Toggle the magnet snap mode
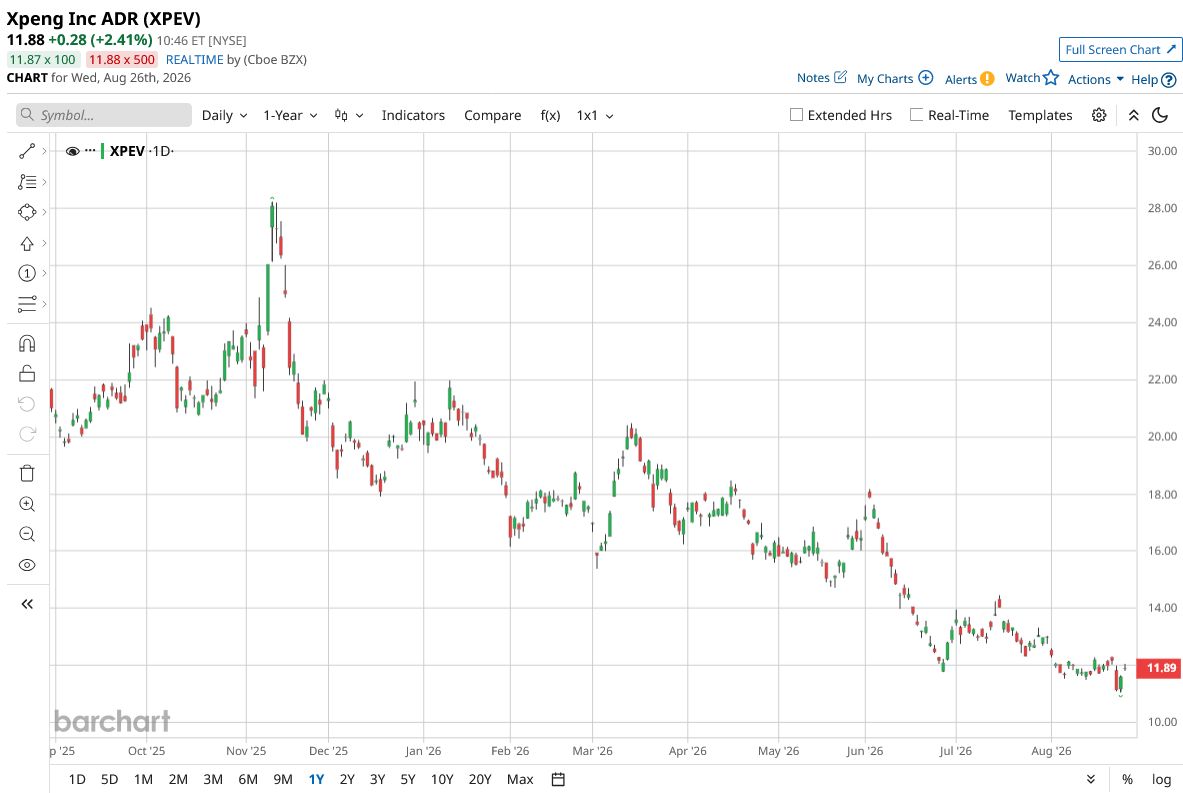The image size is (1183, 793). coord(27,344)
